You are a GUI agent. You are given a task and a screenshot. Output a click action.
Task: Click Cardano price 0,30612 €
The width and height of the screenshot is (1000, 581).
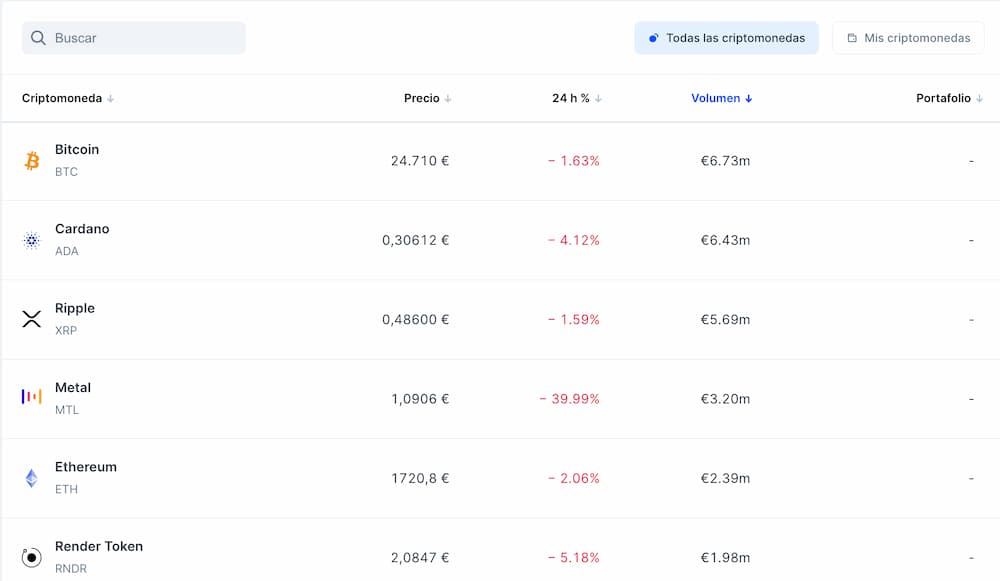416,240
